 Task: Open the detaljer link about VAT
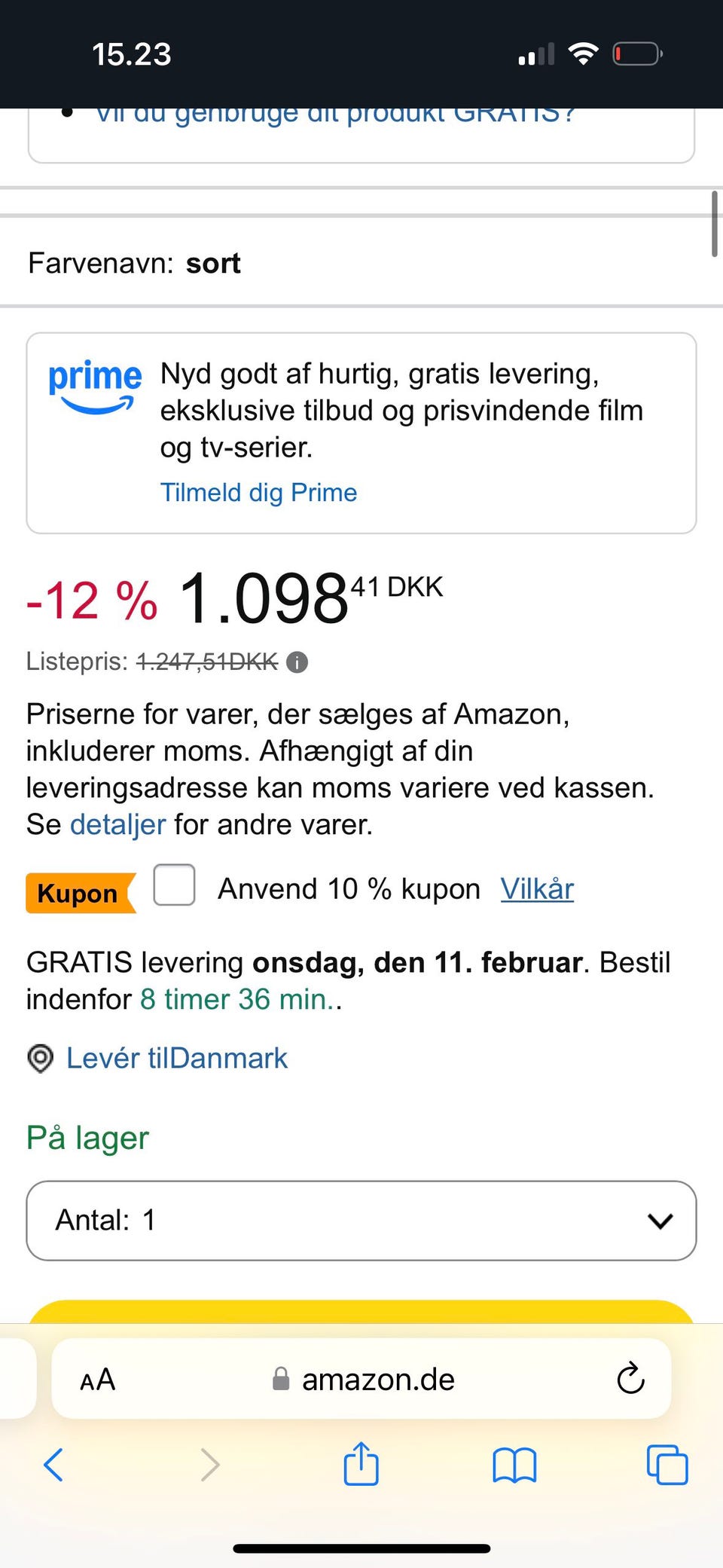point(117,824)
